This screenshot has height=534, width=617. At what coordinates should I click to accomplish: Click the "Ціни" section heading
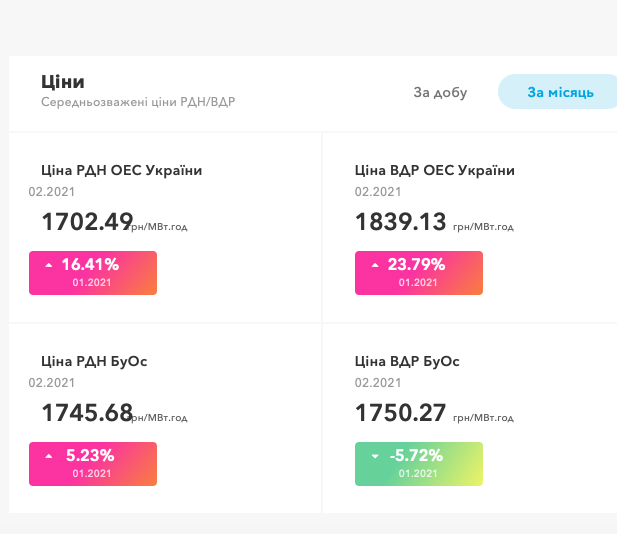coord(62,82)
